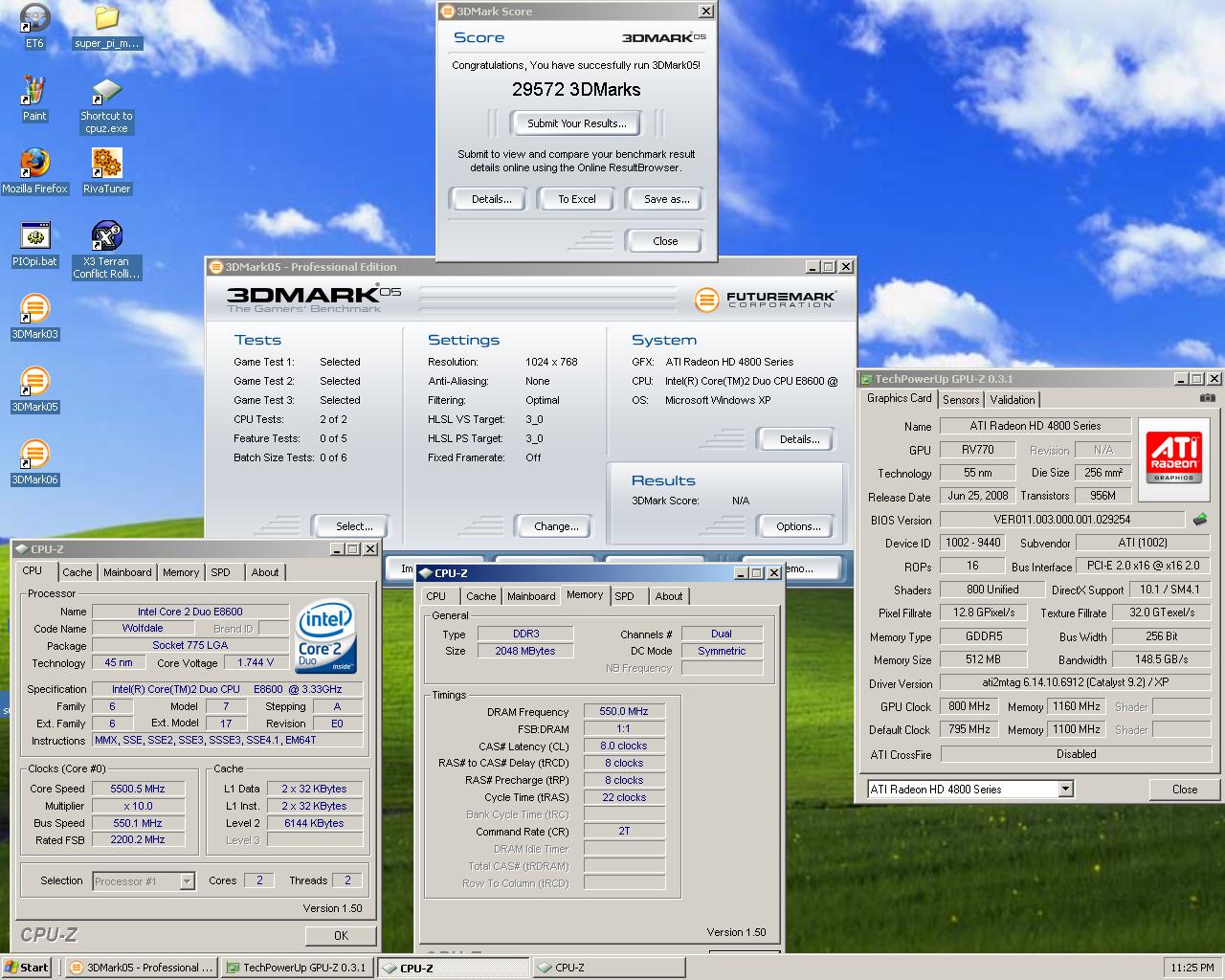Click Rated FSB 2200.2 MHz value
This screenshot has height=980, width=1225.
click(x=139, y=839)
